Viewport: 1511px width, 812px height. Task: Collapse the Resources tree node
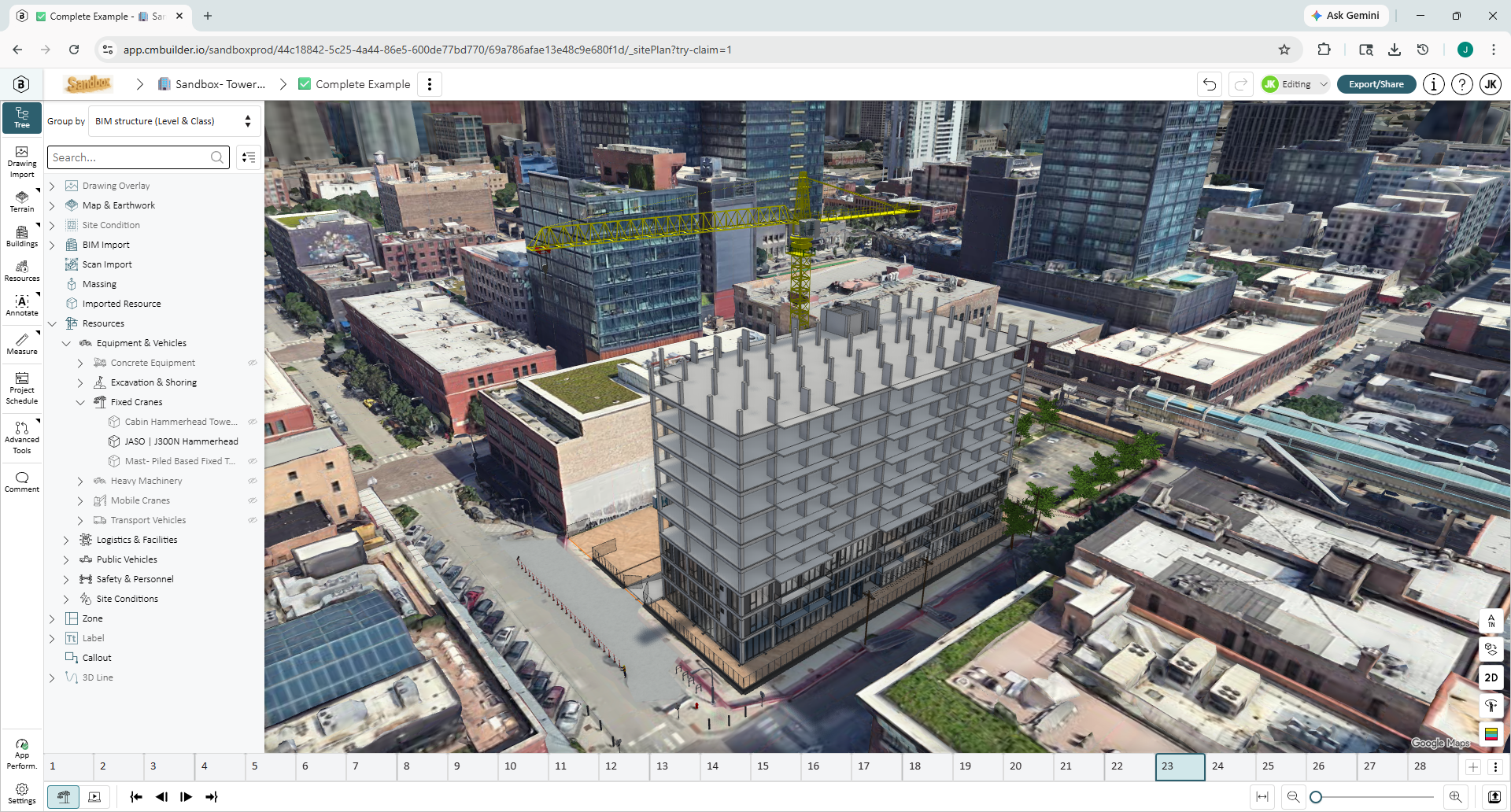click(x=52, y=323)
